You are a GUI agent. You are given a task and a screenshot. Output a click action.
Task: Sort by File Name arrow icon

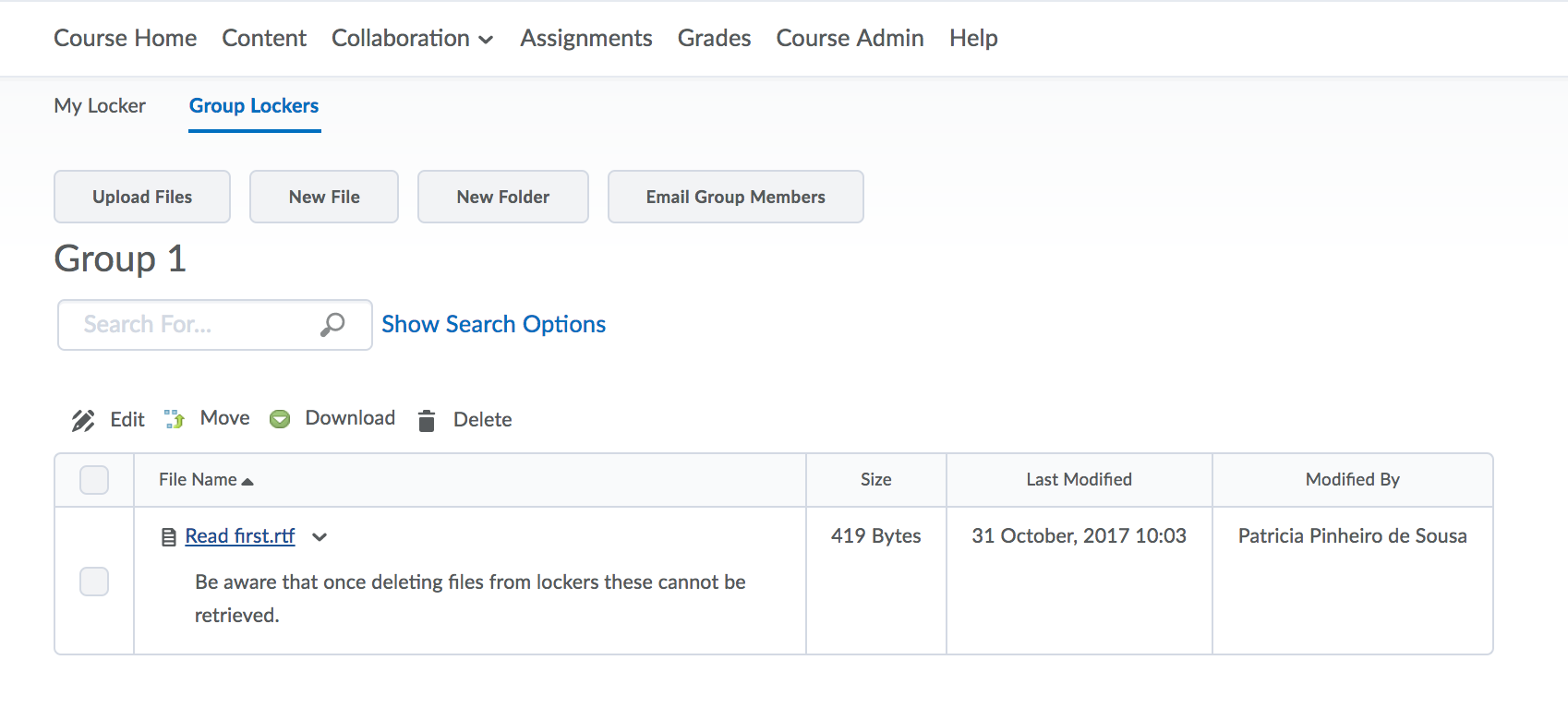point(247,481)
